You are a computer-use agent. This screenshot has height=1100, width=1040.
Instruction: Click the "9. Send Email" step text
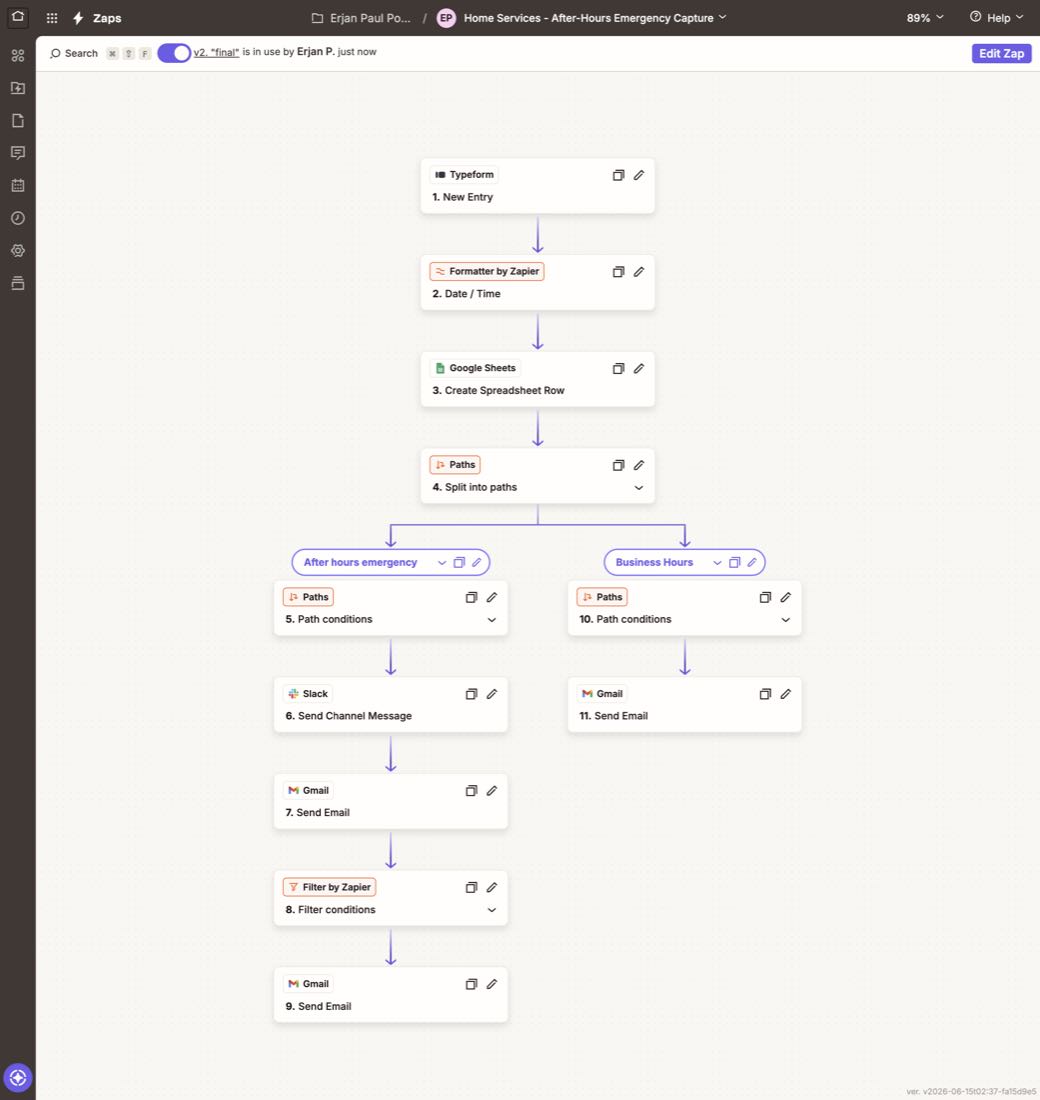click(x=318, y=1006)
